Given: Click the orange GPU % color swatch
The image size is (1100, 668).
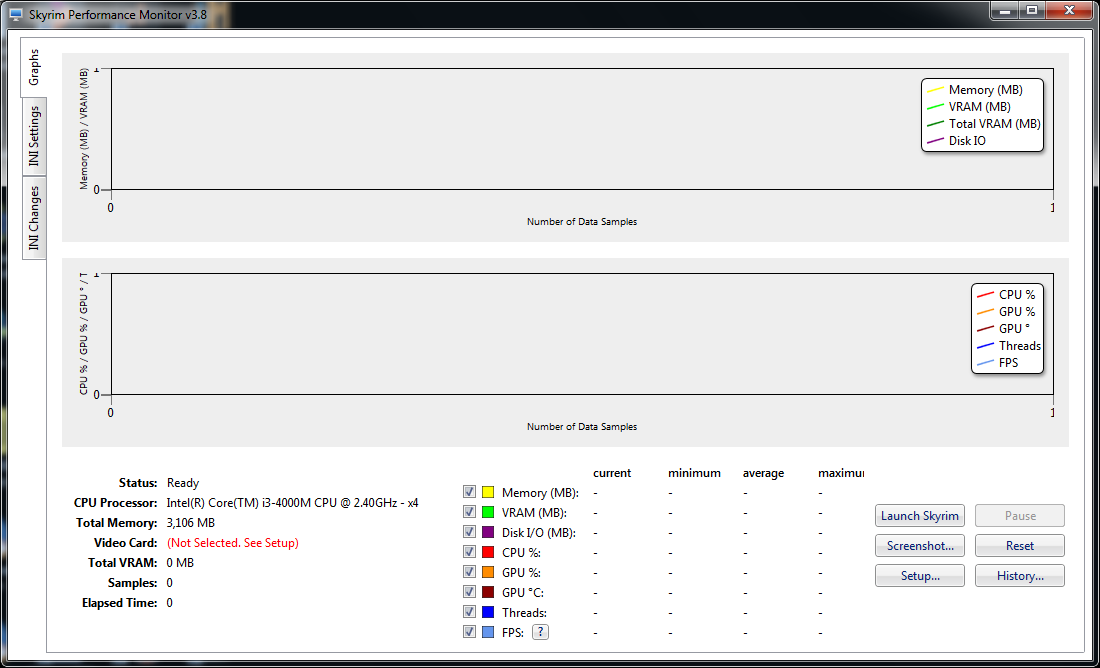Looking at the screenshot, I should coord(488,573).
